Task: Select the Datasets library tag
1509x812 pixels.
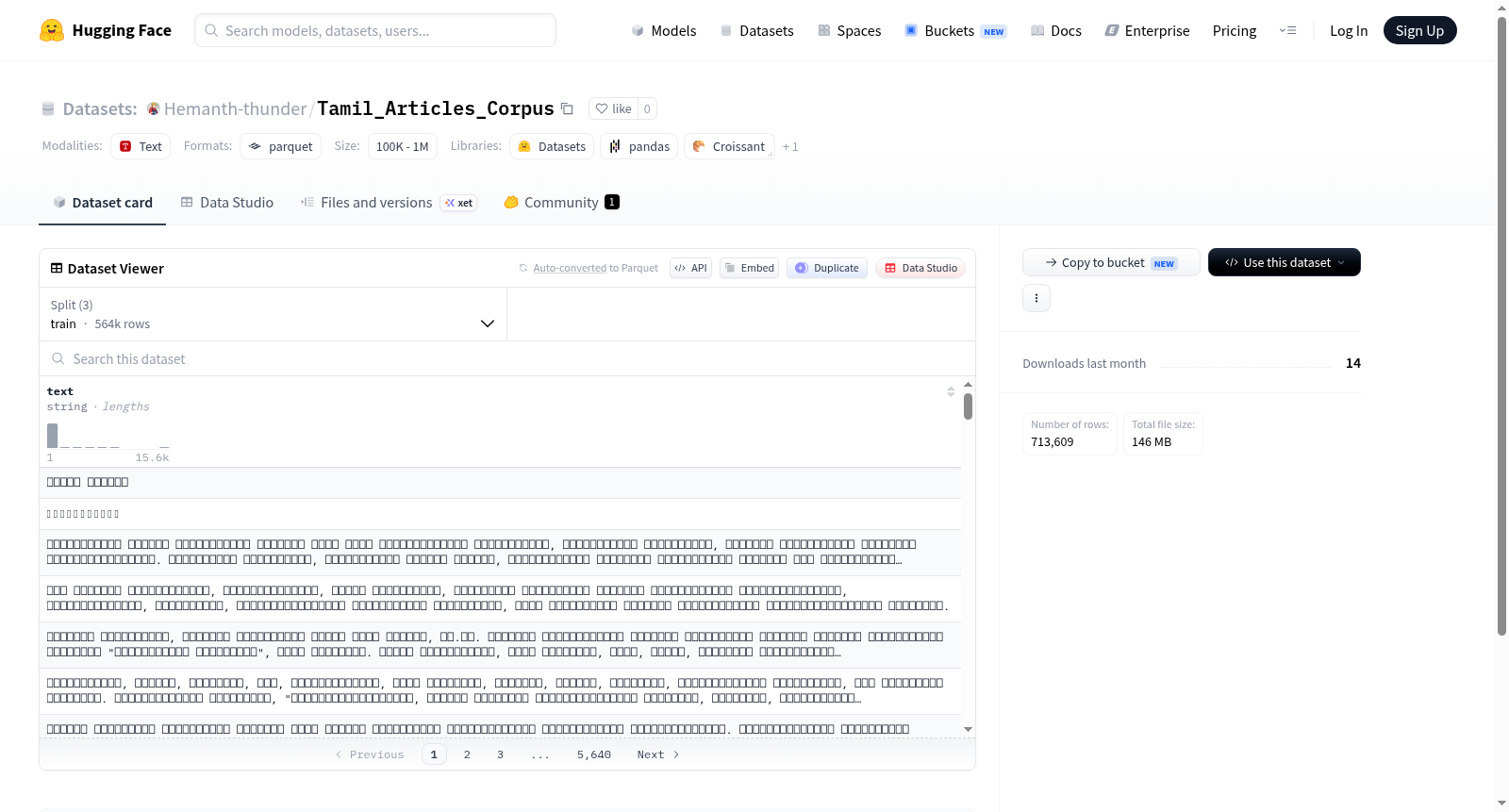Action: coord(552,146)
